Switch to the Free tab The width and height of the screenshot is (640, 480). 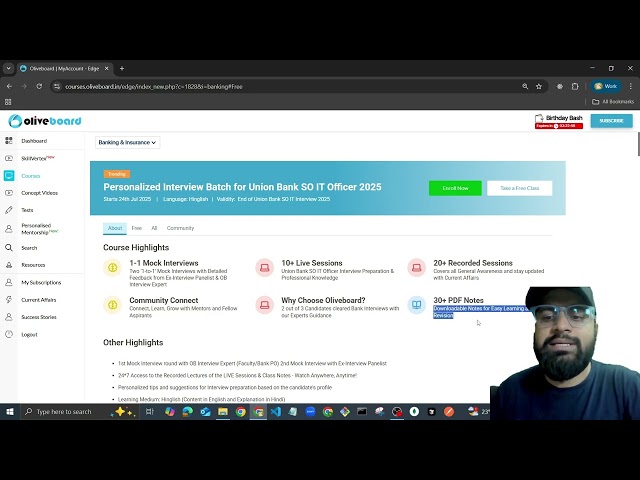click(136, 228)
